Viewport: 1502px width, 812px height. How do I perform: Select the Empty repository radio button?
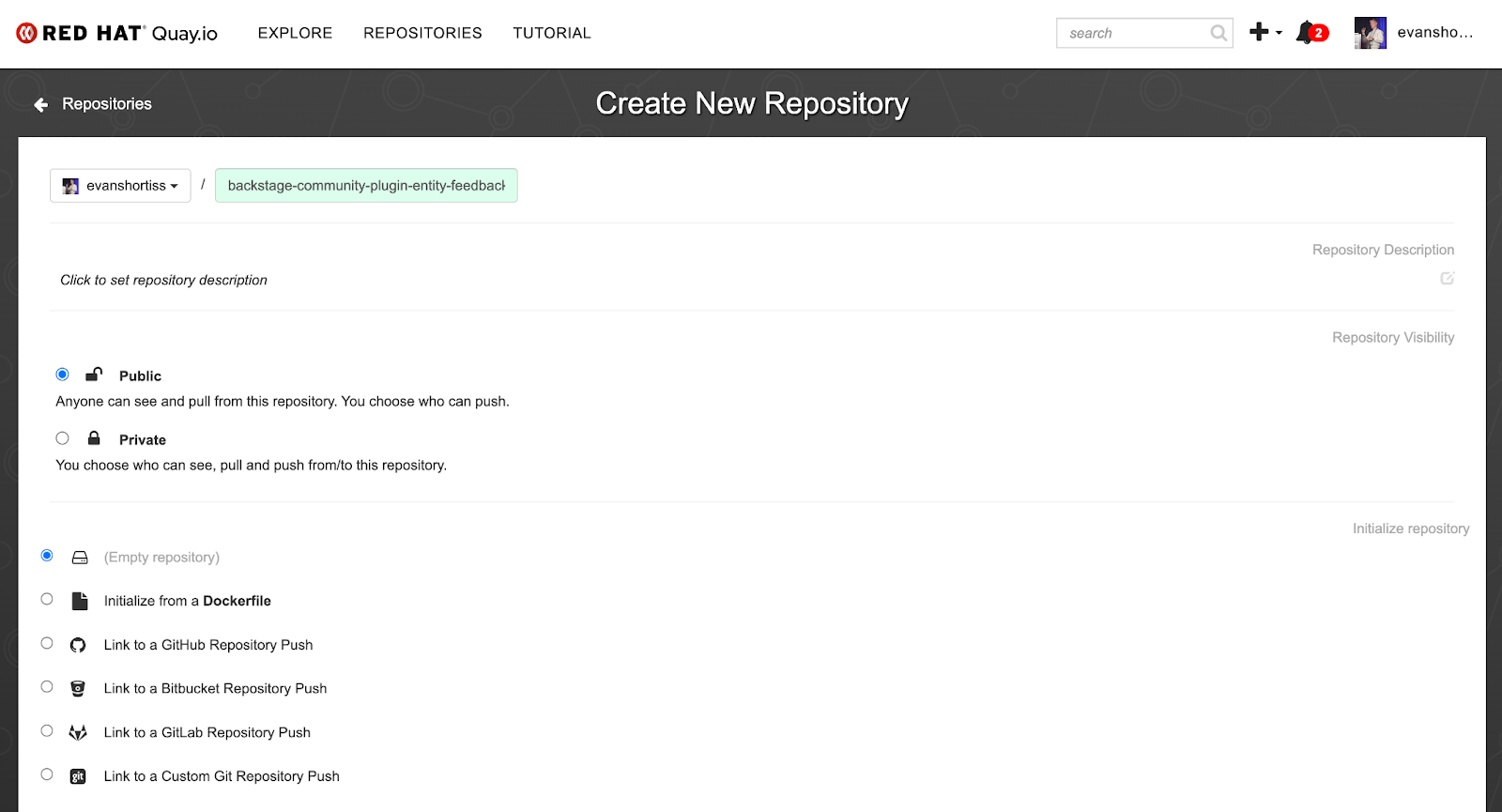[x=47, y=556]
